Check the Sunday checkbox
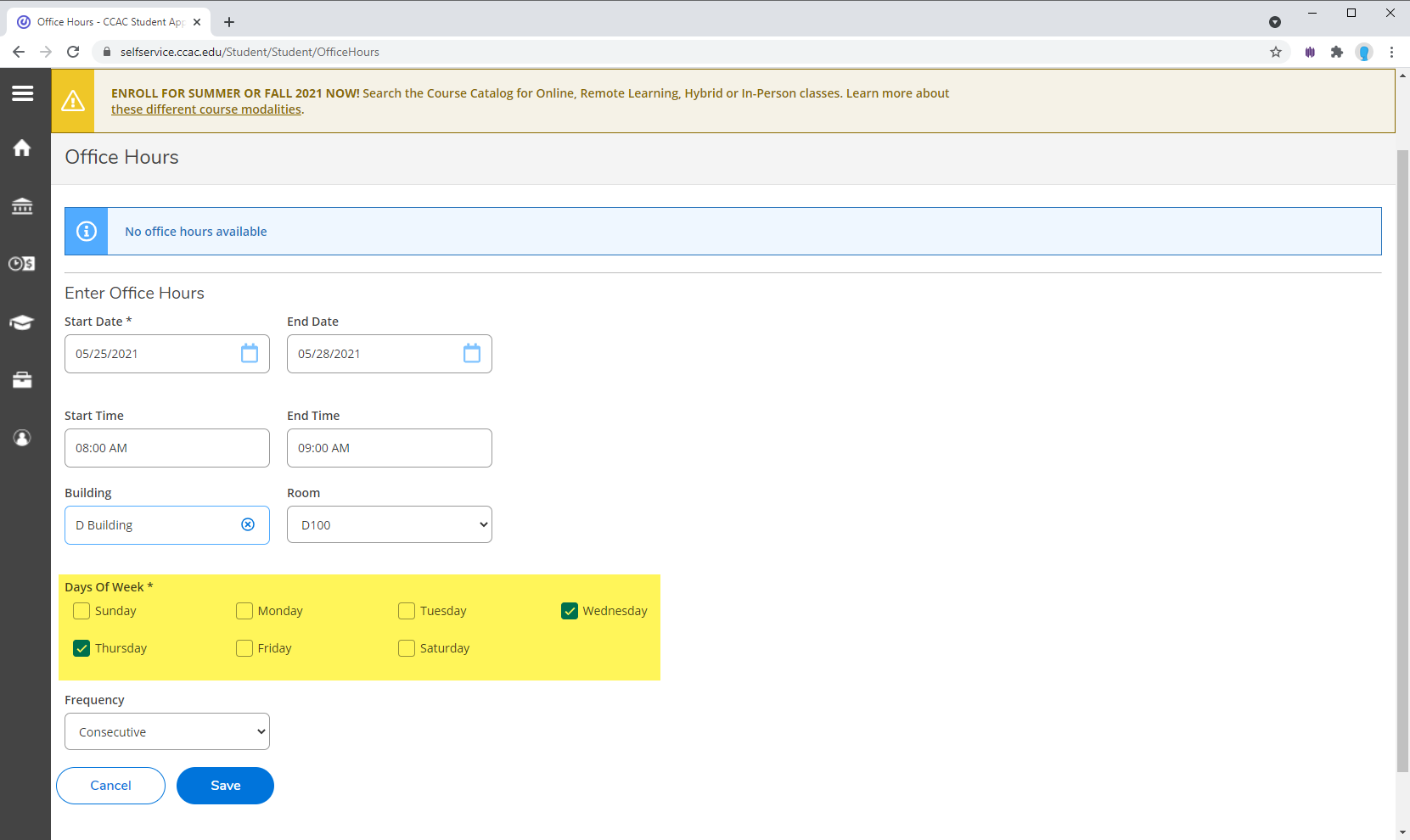 tap(81, 611)
